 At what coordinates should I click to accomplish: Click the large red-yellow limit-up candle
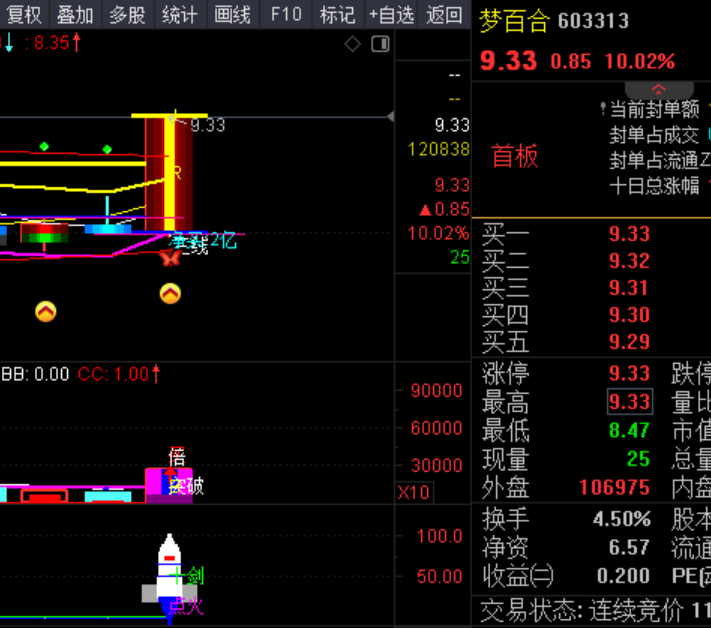coord(169,173)
